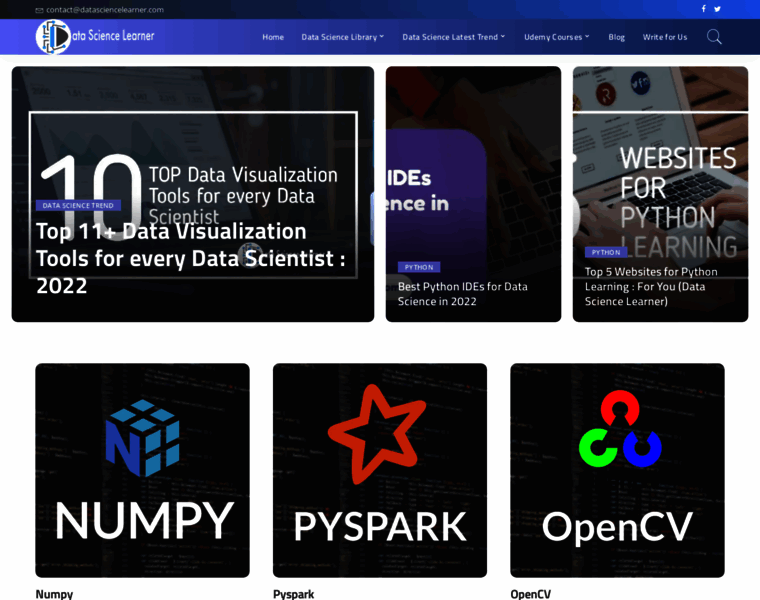The image size is (760, 600).
Task: Open the Numpy title link
Action: tap(54, 594)
